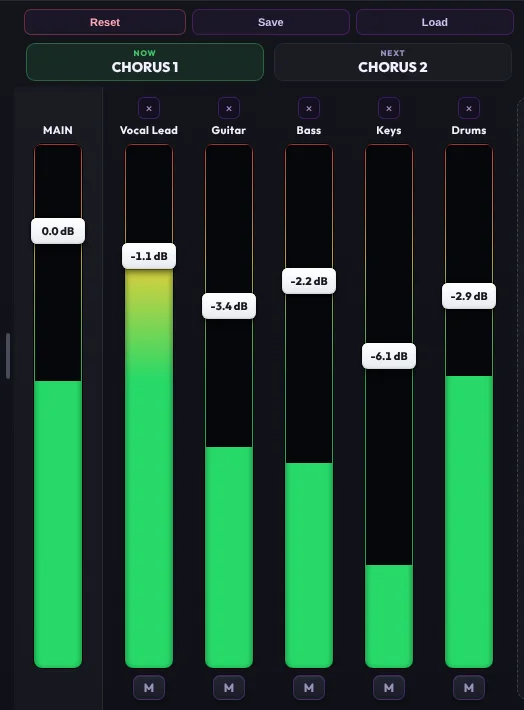Click the Keys channel name
This screenshot has height=710, width=524.
[x=389, y=130]
